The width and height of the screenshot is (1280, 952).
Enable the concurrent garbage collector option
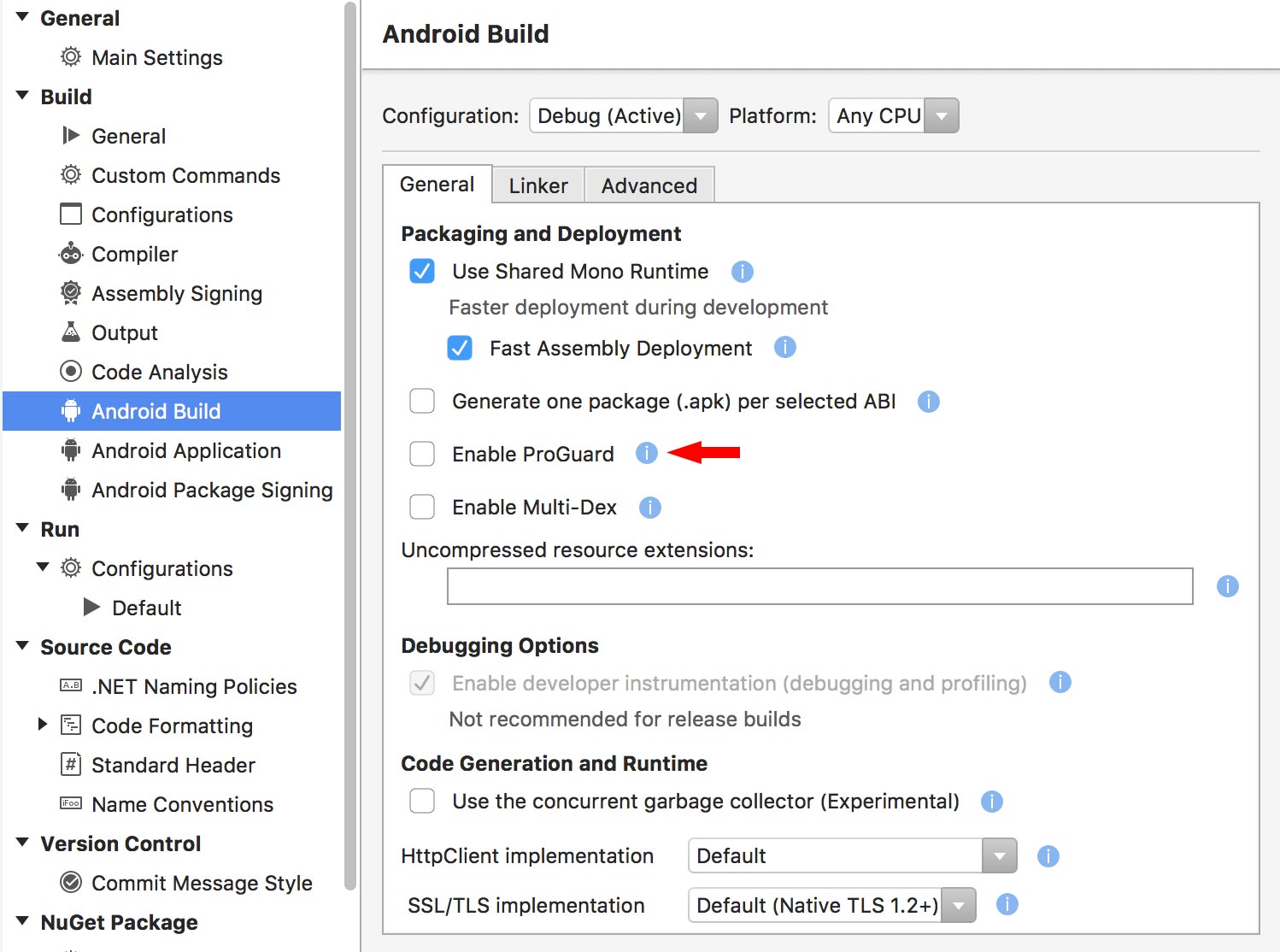click(422, 801)
